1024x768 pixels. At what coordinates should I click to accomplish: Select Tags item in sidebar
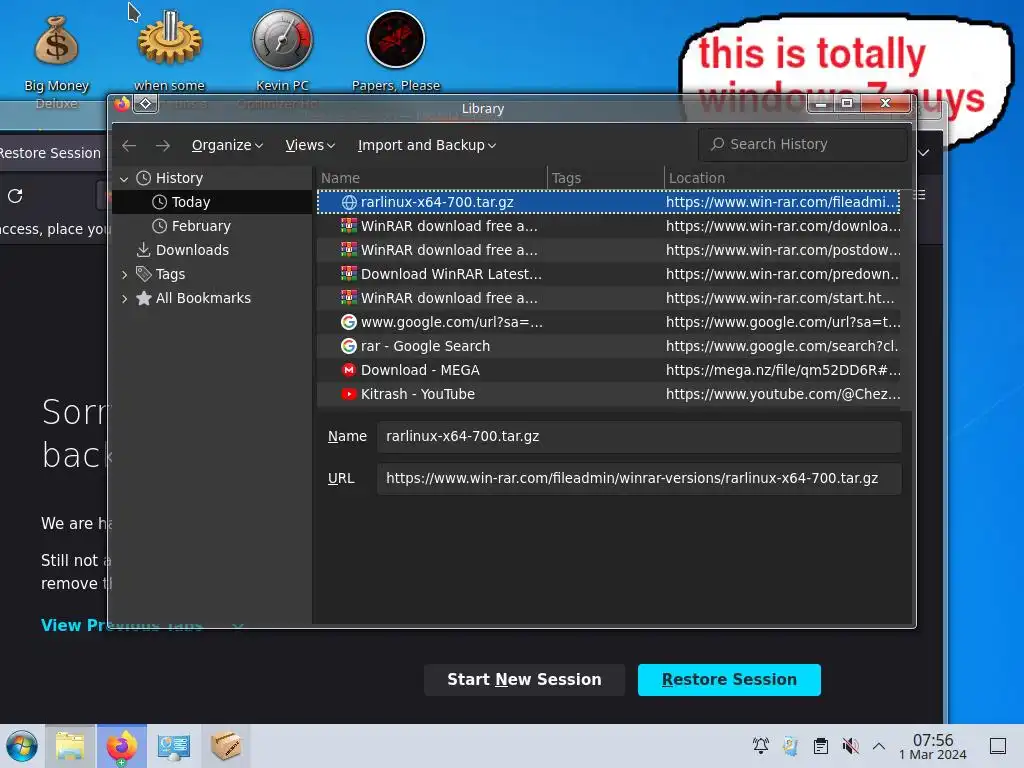[x=170, y=274]
